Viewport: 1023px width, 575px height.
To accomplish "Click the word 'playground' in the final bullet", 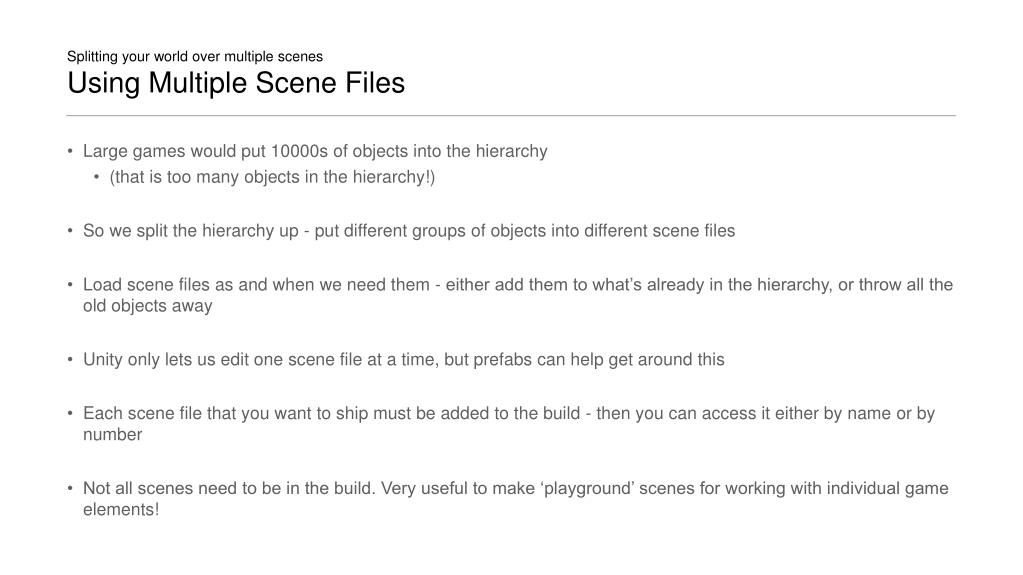I will (x=586, y=489).
